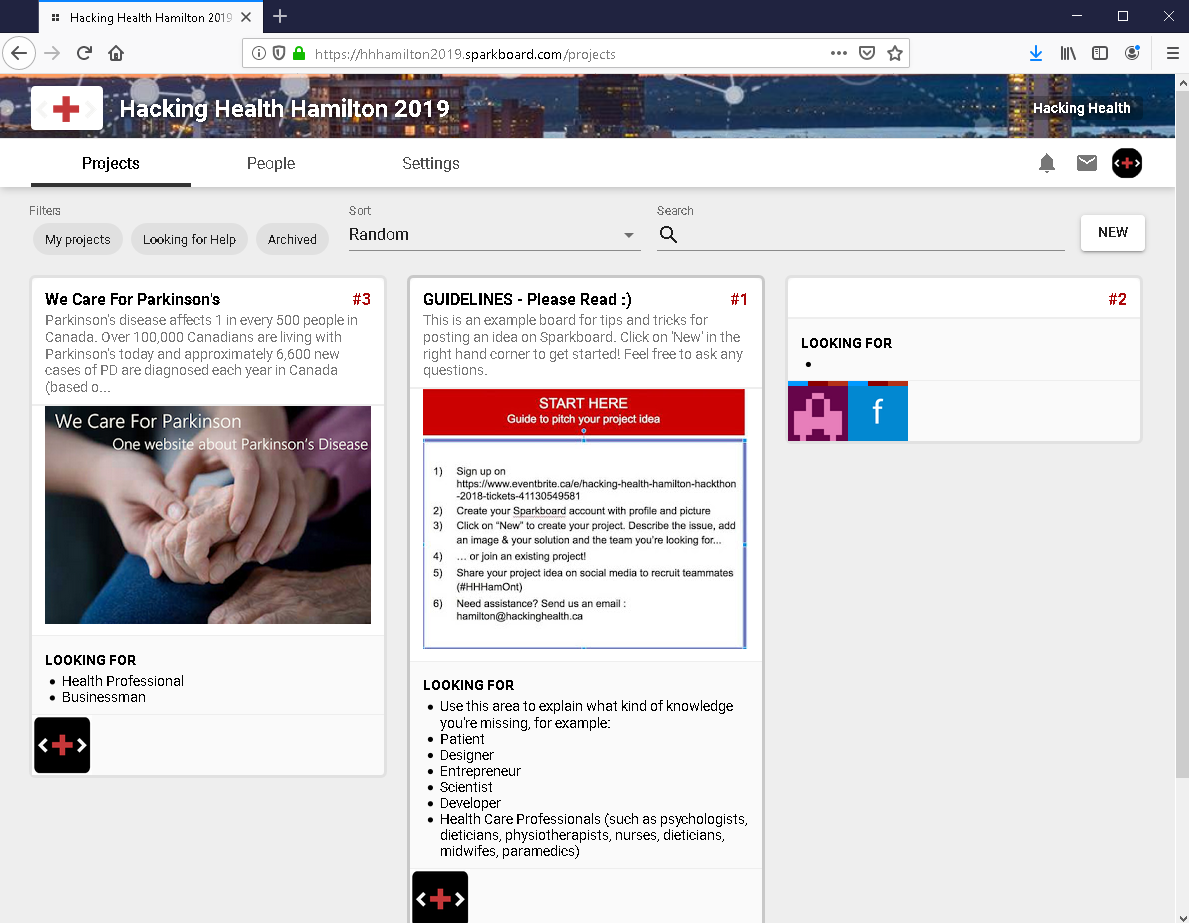The width and height of the screenshot is (1189, 923).
Task: Open the We Care For Parkinson hands image
Action: (208, 515)
